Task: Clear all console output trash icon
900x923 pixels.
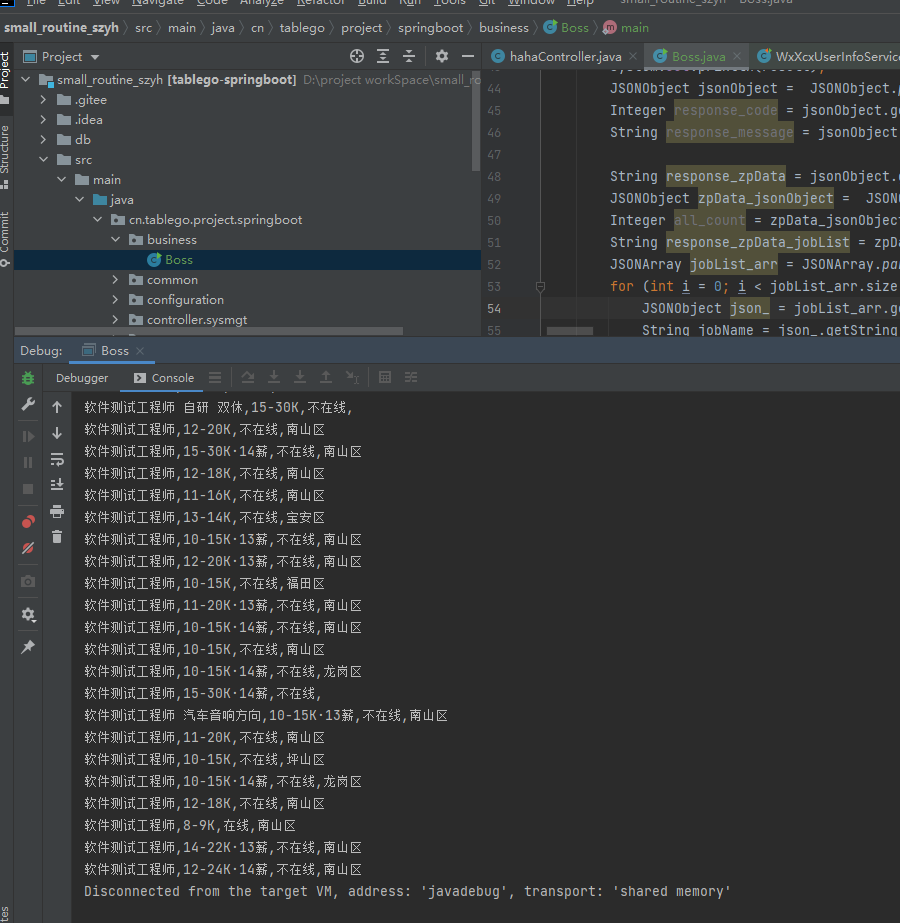Action: [57, 537]
